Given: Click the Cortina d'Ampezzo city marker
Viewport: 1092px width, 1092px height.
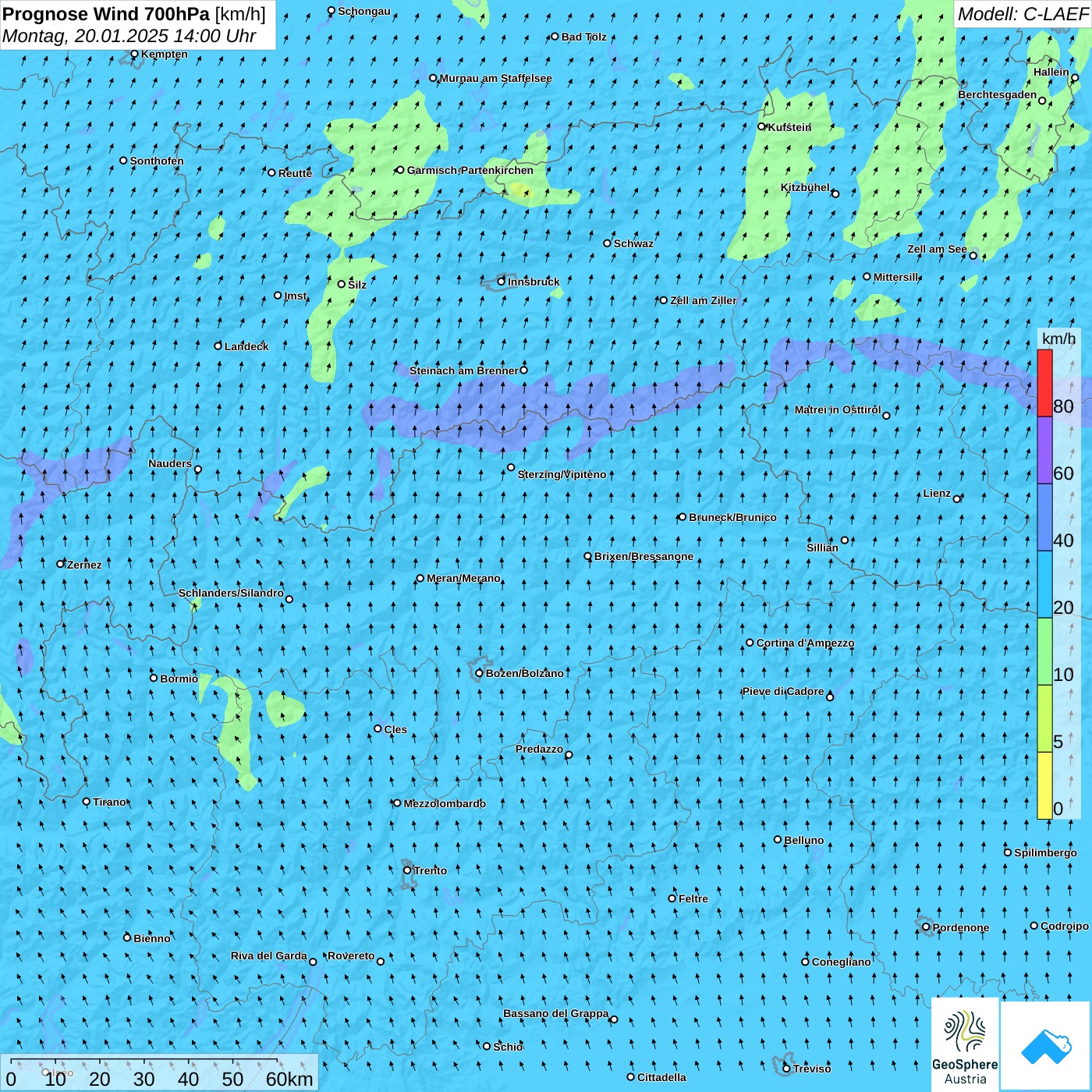Looking at the screenshot, I should click(750, 643).
